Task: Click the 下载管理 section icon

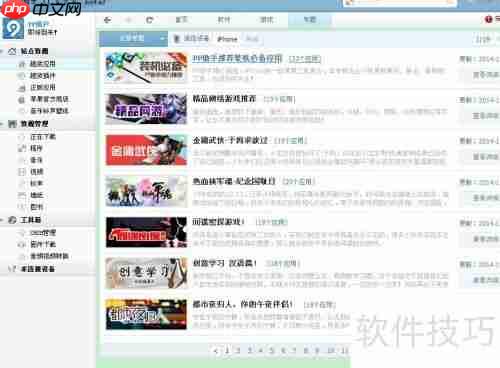Action: click(12, 124)
